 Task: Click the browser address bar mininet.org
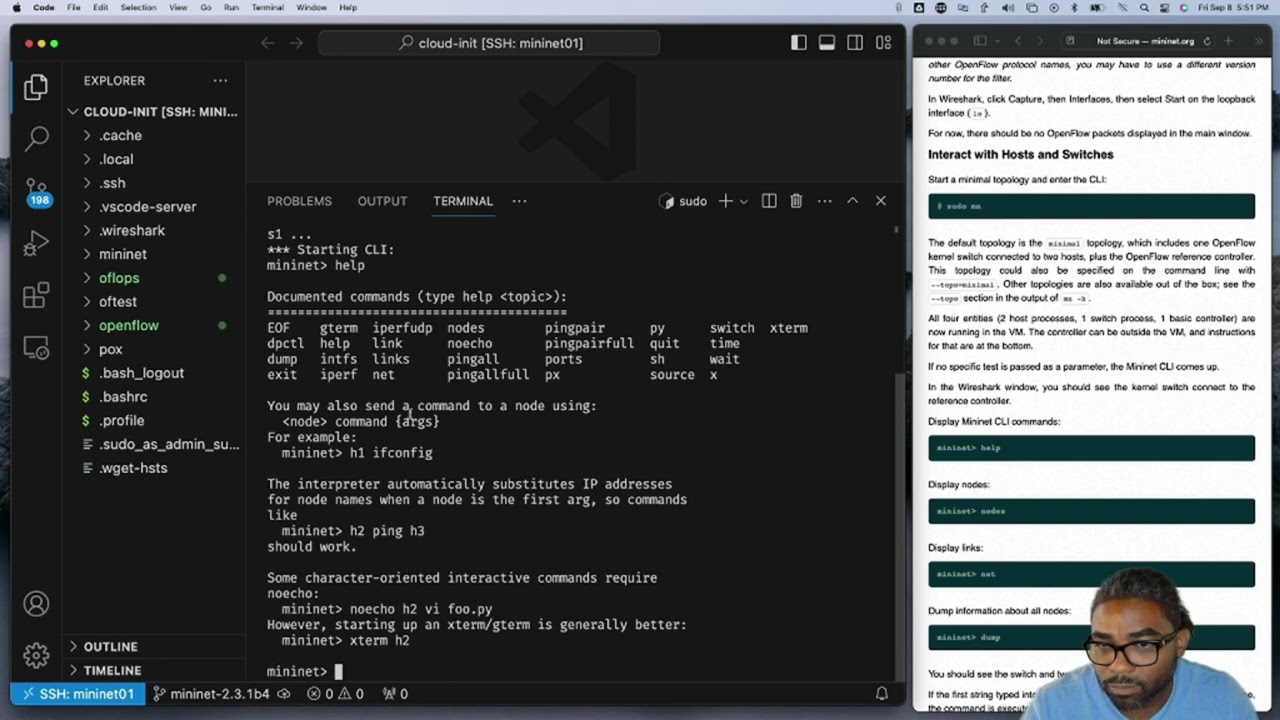[x=1146, y=41]
